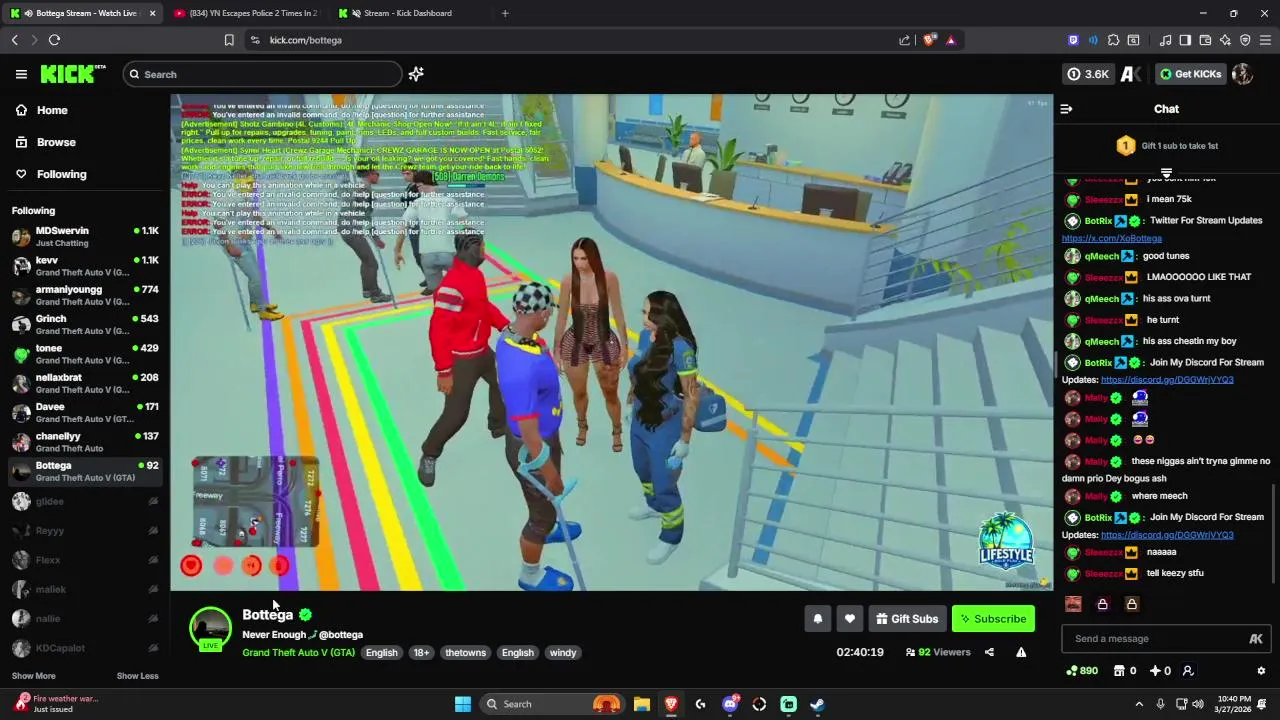Viewport: 1280px width, 720px height.
Task: Click first locked emote in chat bar
Action: 1102,604
